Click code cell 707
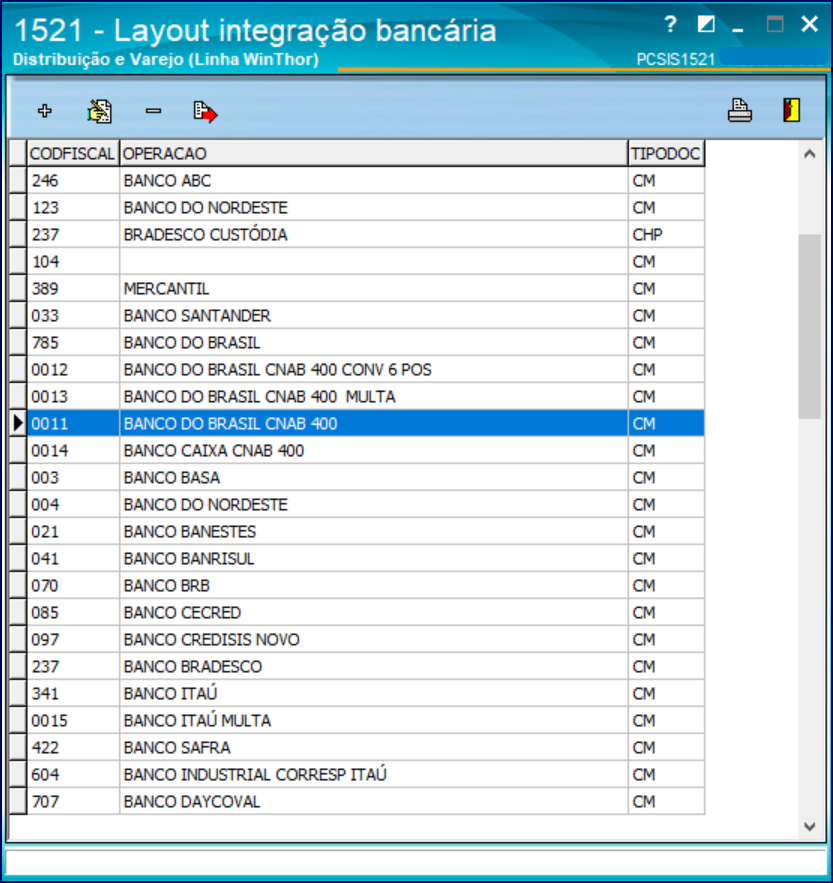This screenshot has width=833, height=883. pyautogui.click(x=73, y=801)
